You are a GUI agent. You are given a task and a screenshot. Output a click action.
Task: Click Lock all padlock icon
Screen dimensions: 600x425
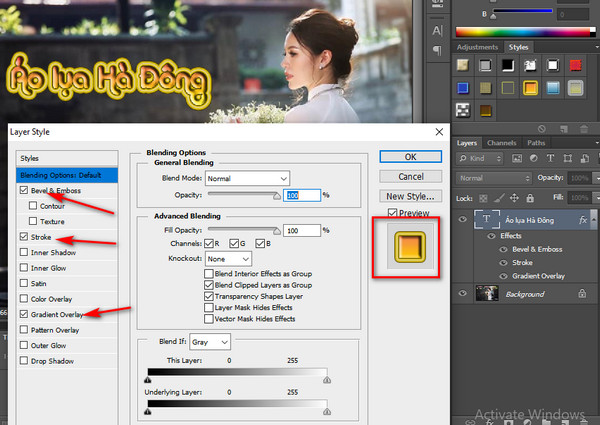coord(530,198)
